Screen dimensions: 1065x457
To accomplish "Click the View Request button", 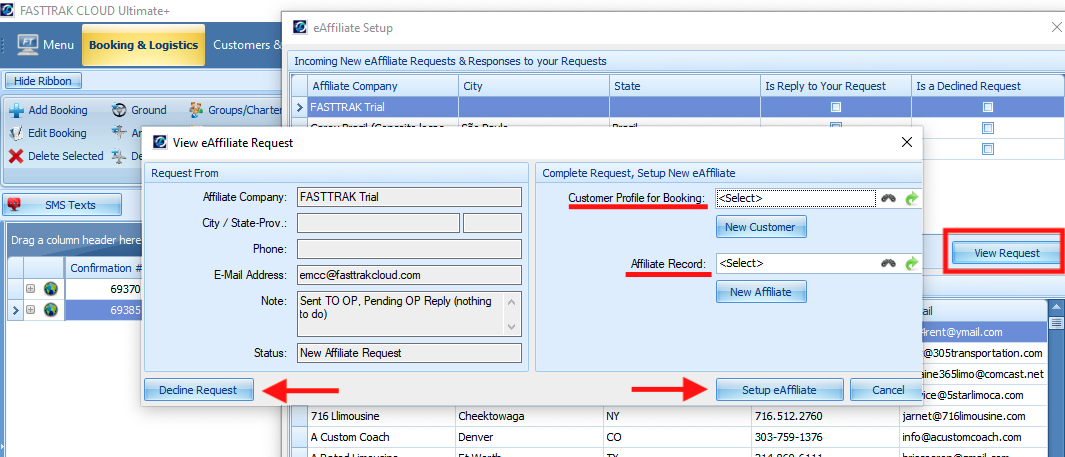I will coord(1006,253).
